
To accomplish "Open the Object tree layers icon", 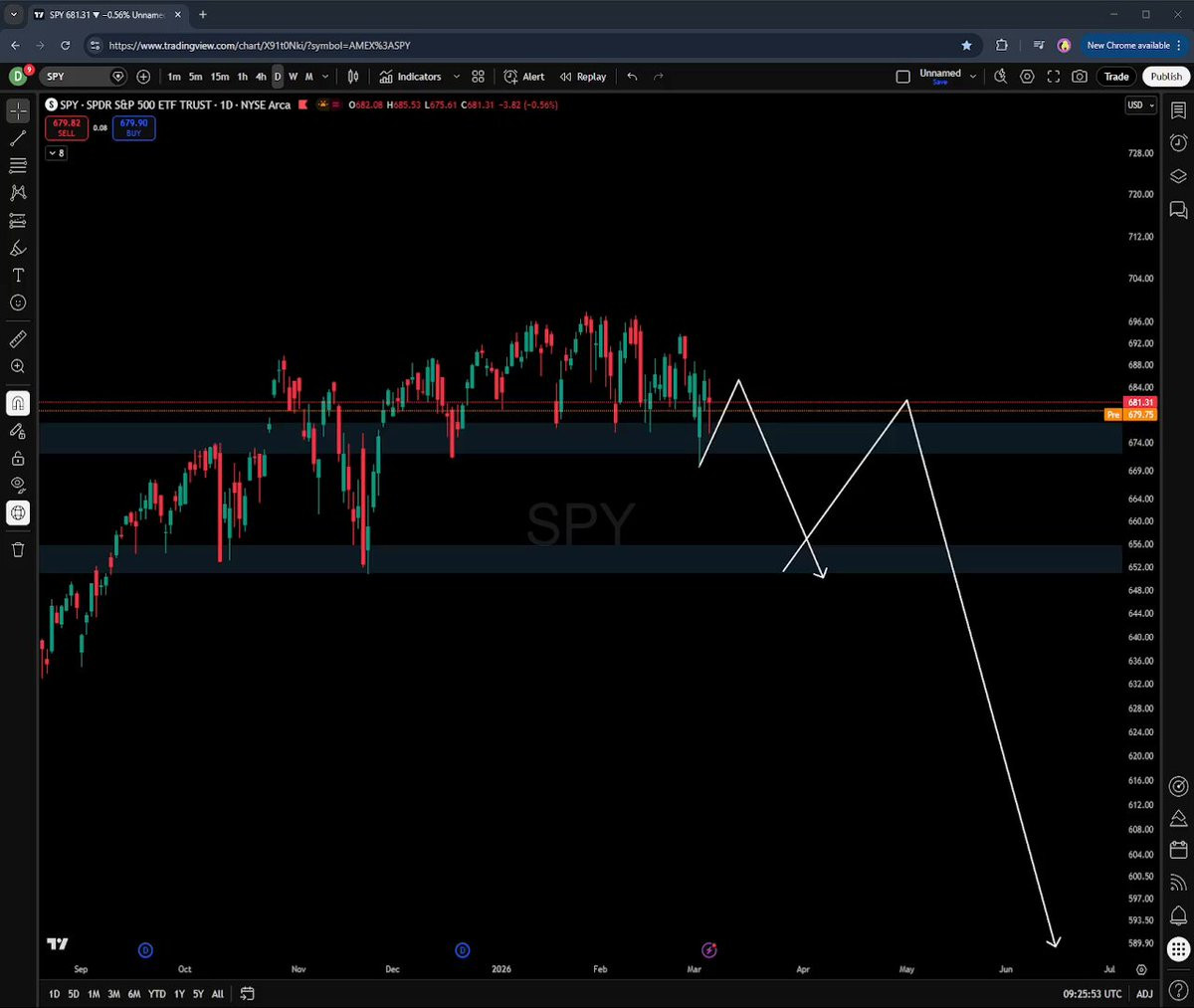I will (x=1178, y=176).
